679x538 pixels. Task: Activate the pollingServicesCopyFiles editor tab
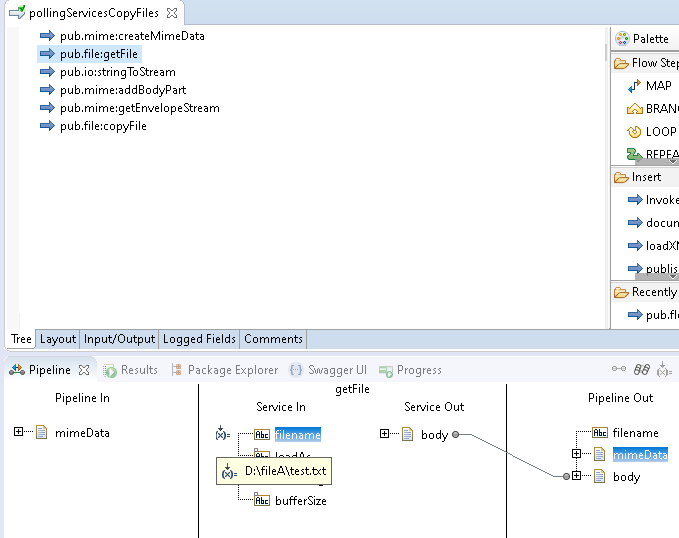(x=94, y=13)
